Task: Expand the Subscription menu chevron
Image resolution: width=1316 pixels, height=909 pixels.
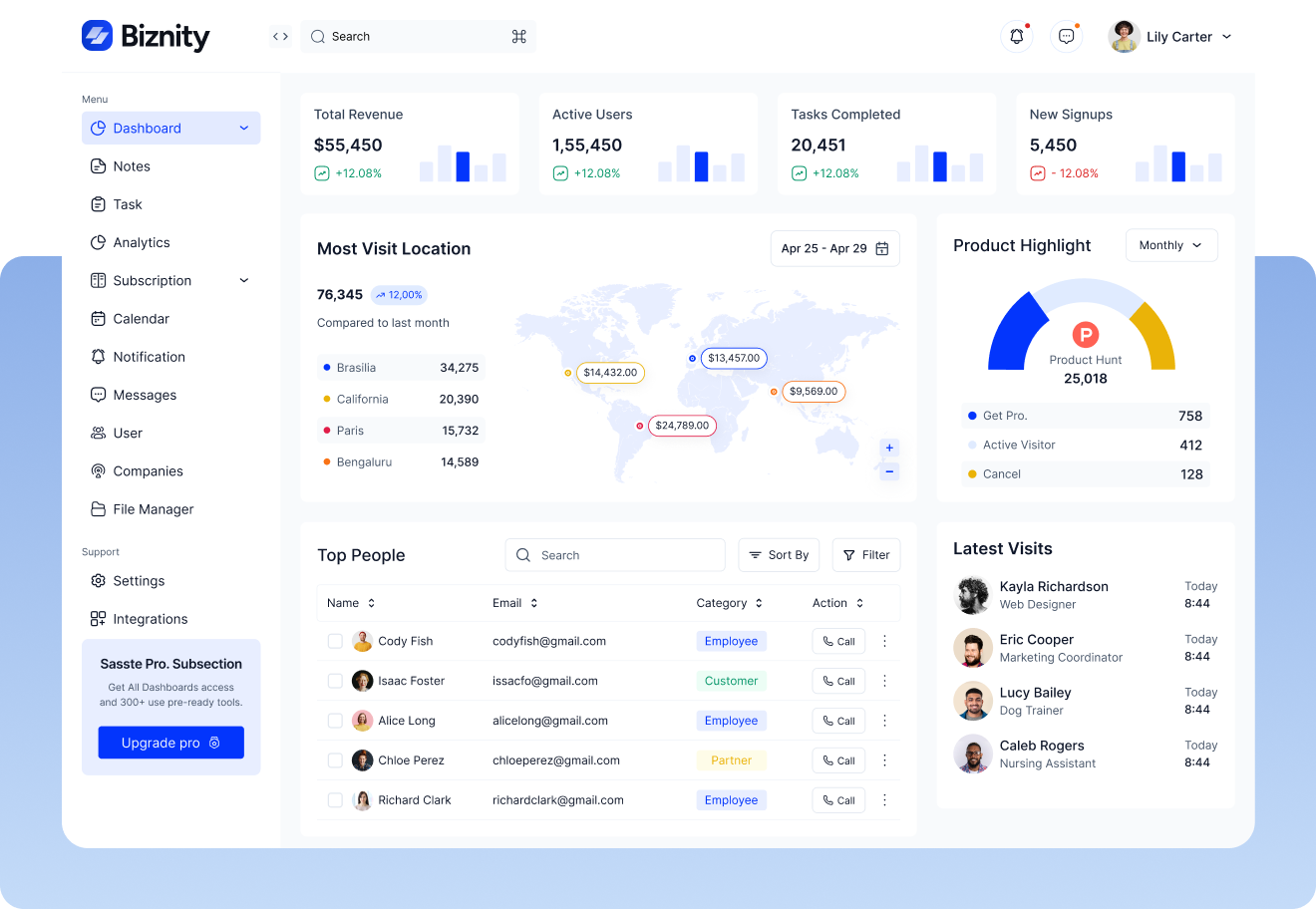Action: [244, 281]
